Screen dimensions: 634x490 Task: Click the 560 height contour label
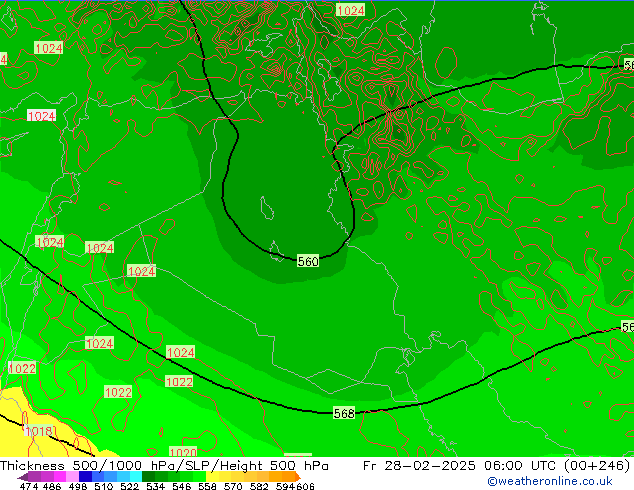308,262
